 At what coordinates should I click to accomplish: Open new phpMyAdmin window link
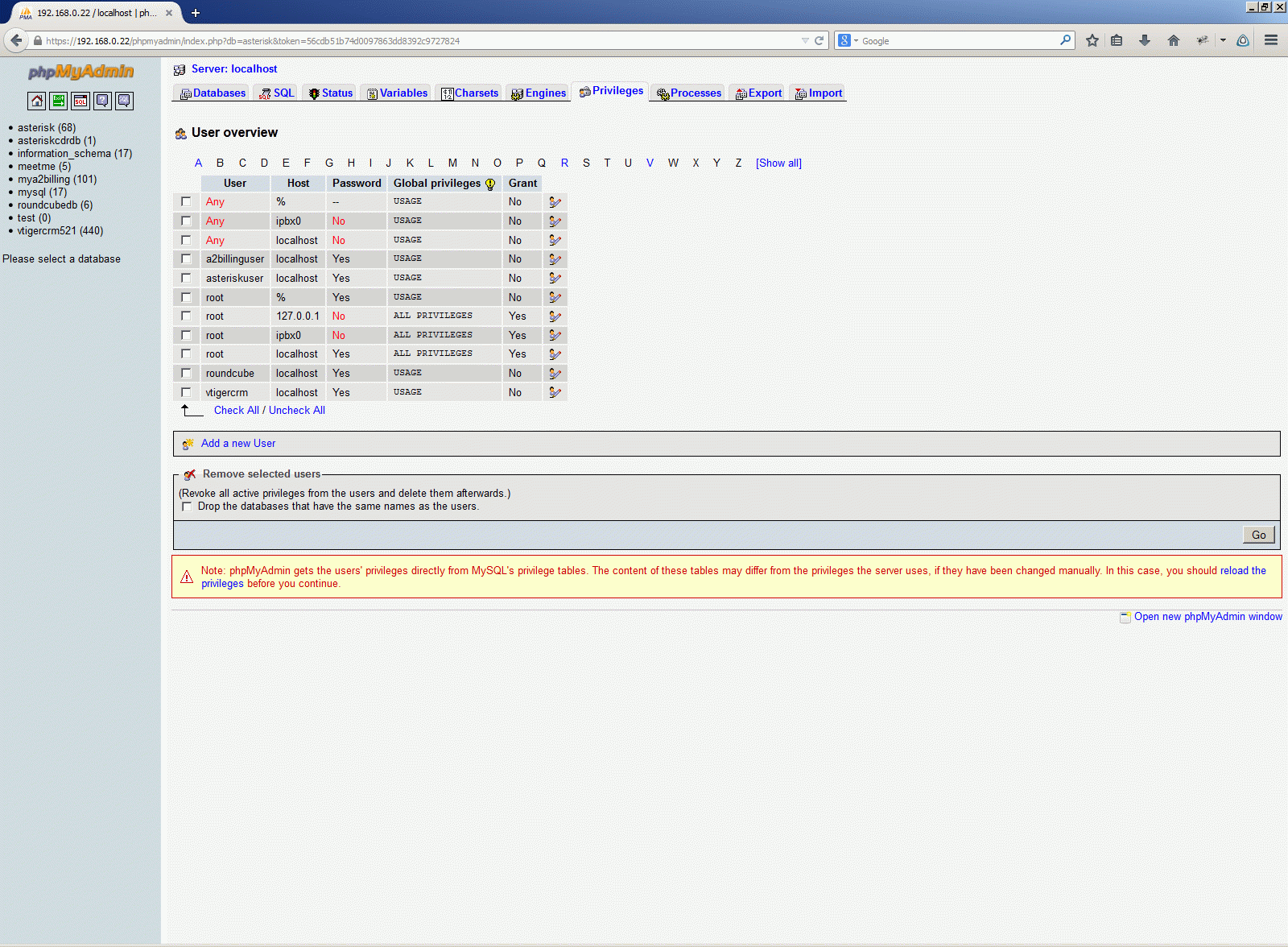[1208, 617]
